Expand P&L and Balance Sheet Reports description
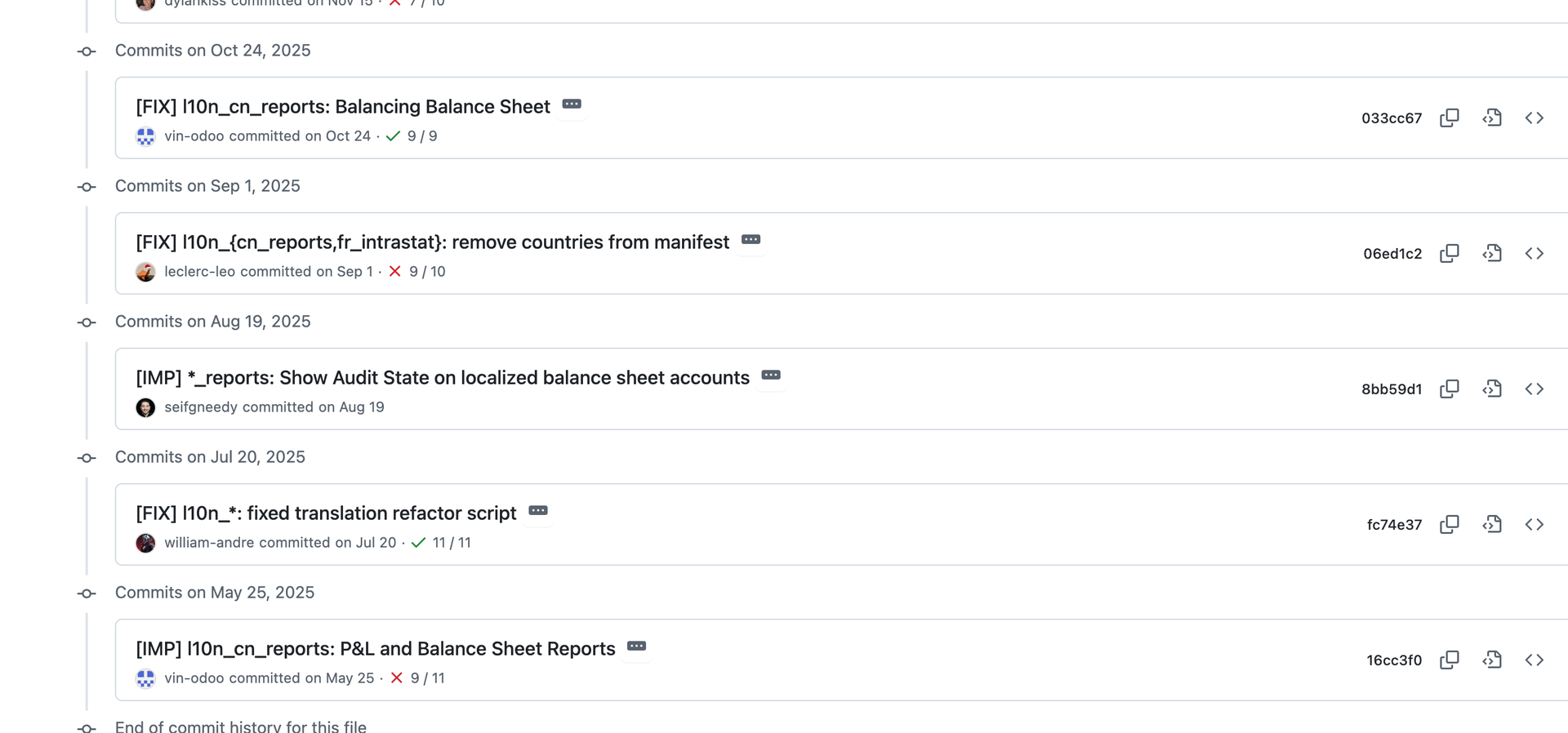This screenshot has width=1568, height=733. click(x=636, y=646)
